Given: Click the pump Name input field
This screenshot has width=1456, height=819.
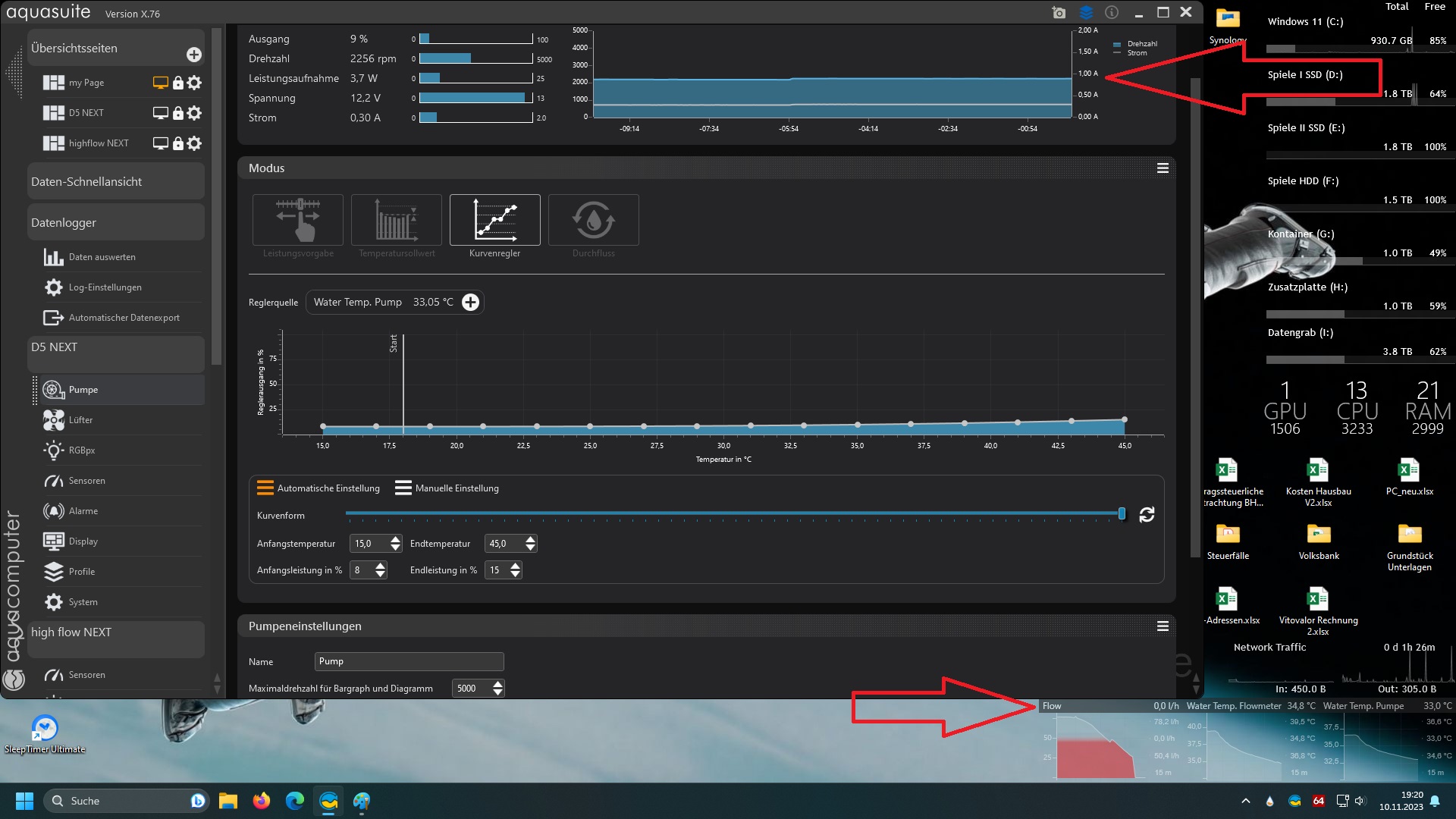Looking at the screenshot, I should (x=409, y=662).
